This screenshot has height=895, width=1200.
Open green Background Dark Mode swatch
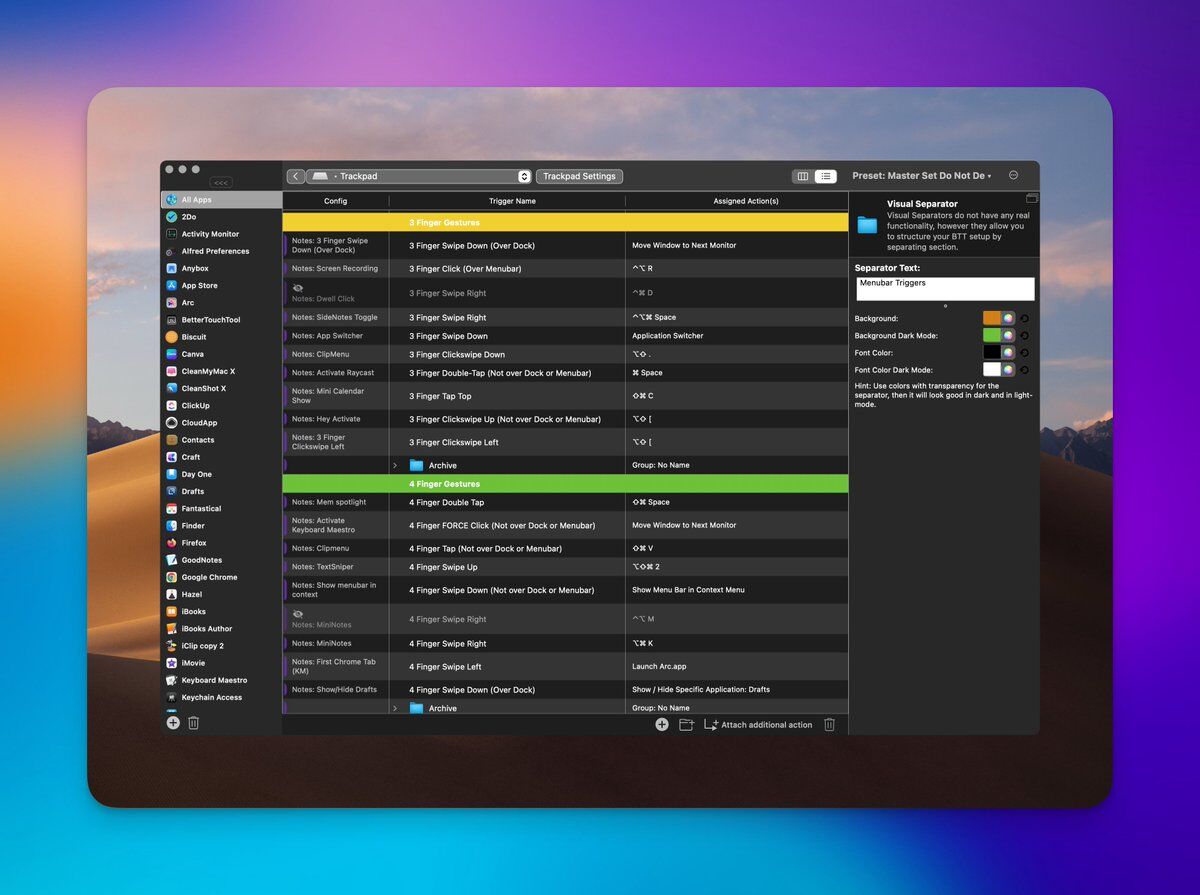click(x=992, y=335)
